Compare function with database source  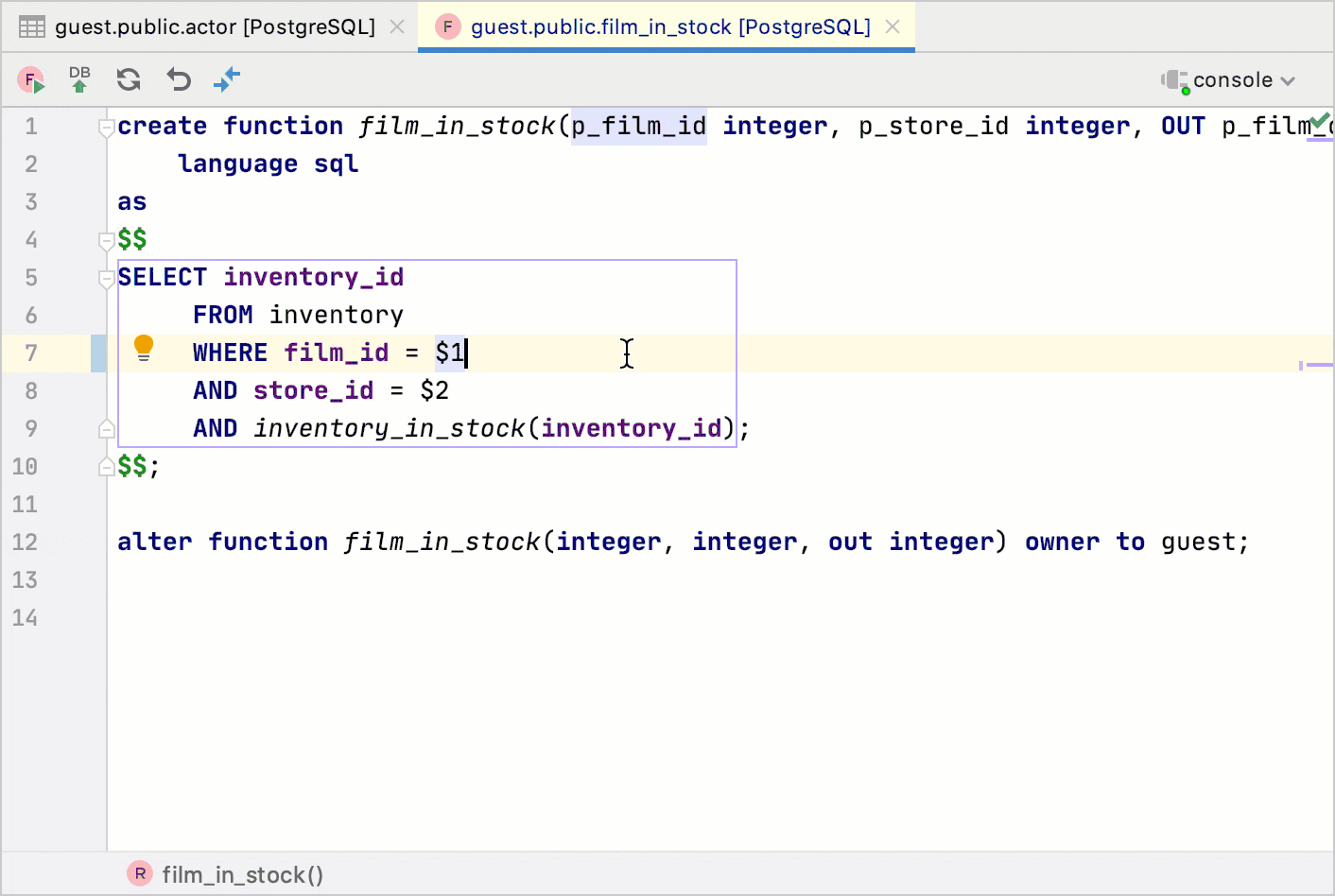[227, 80]
